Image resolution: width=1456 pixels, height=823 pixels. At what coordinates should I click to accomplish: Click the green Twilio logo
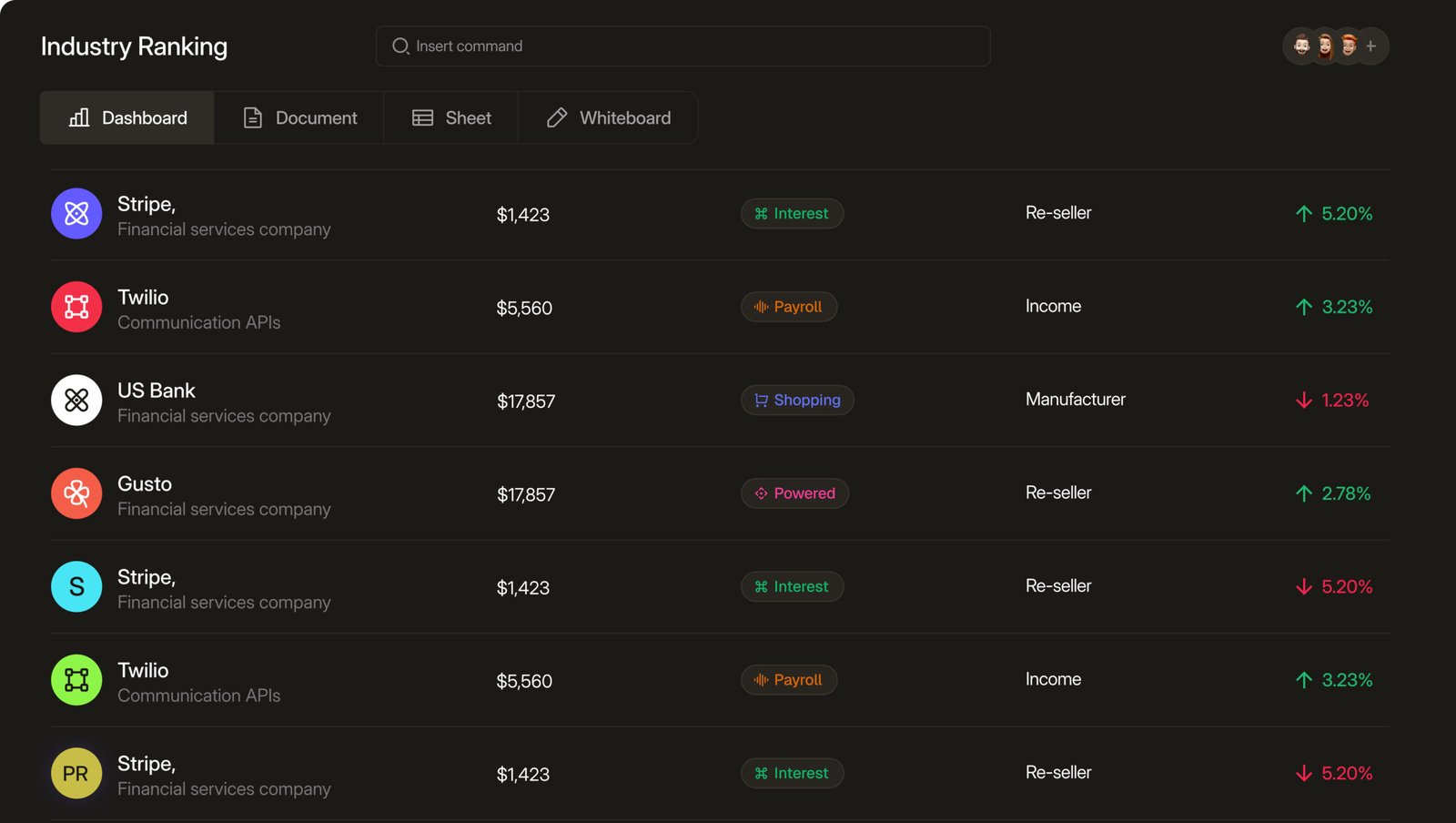click(x=76, y=680)
